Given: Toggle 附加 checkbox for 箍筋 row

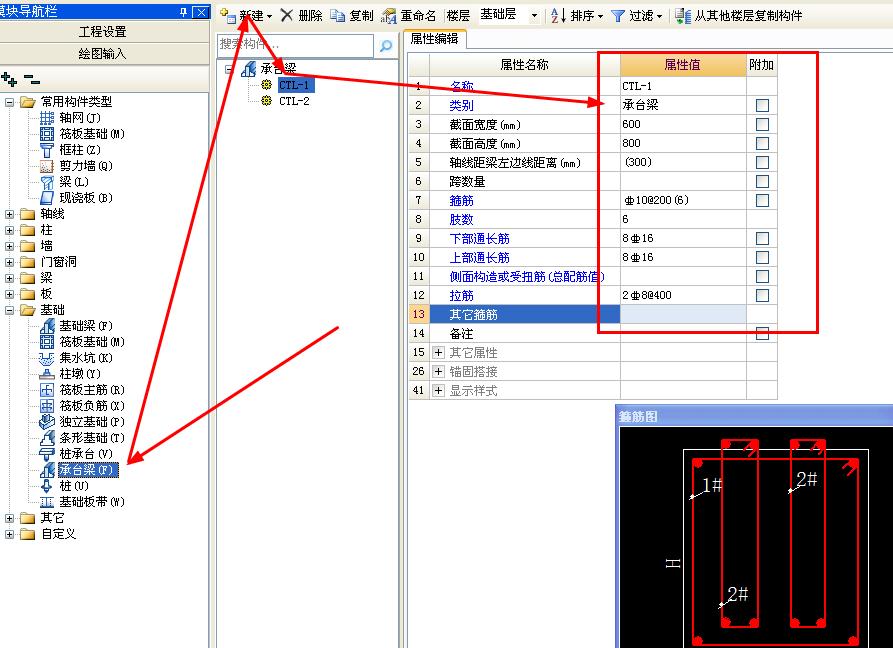Looking at the screenshot, I should coord(762,200).
